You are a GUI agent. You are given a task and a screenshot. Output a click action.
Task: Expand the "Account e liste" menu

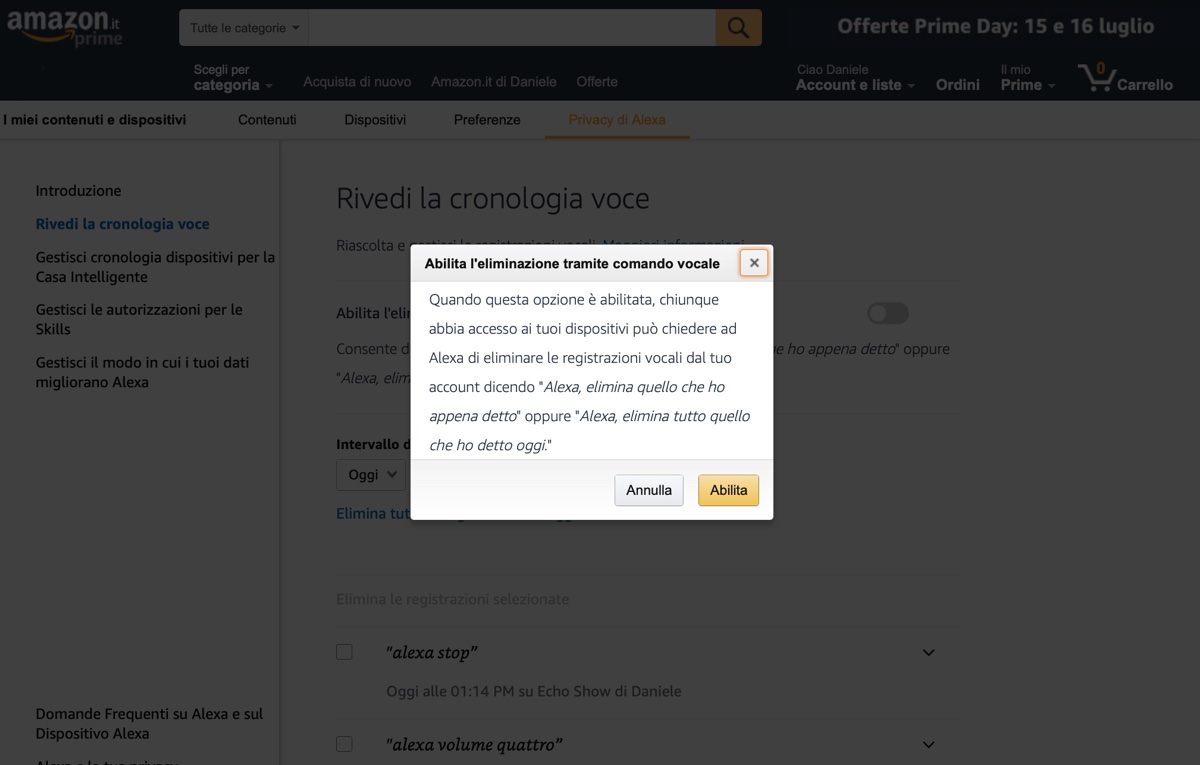tap(854, 85)
